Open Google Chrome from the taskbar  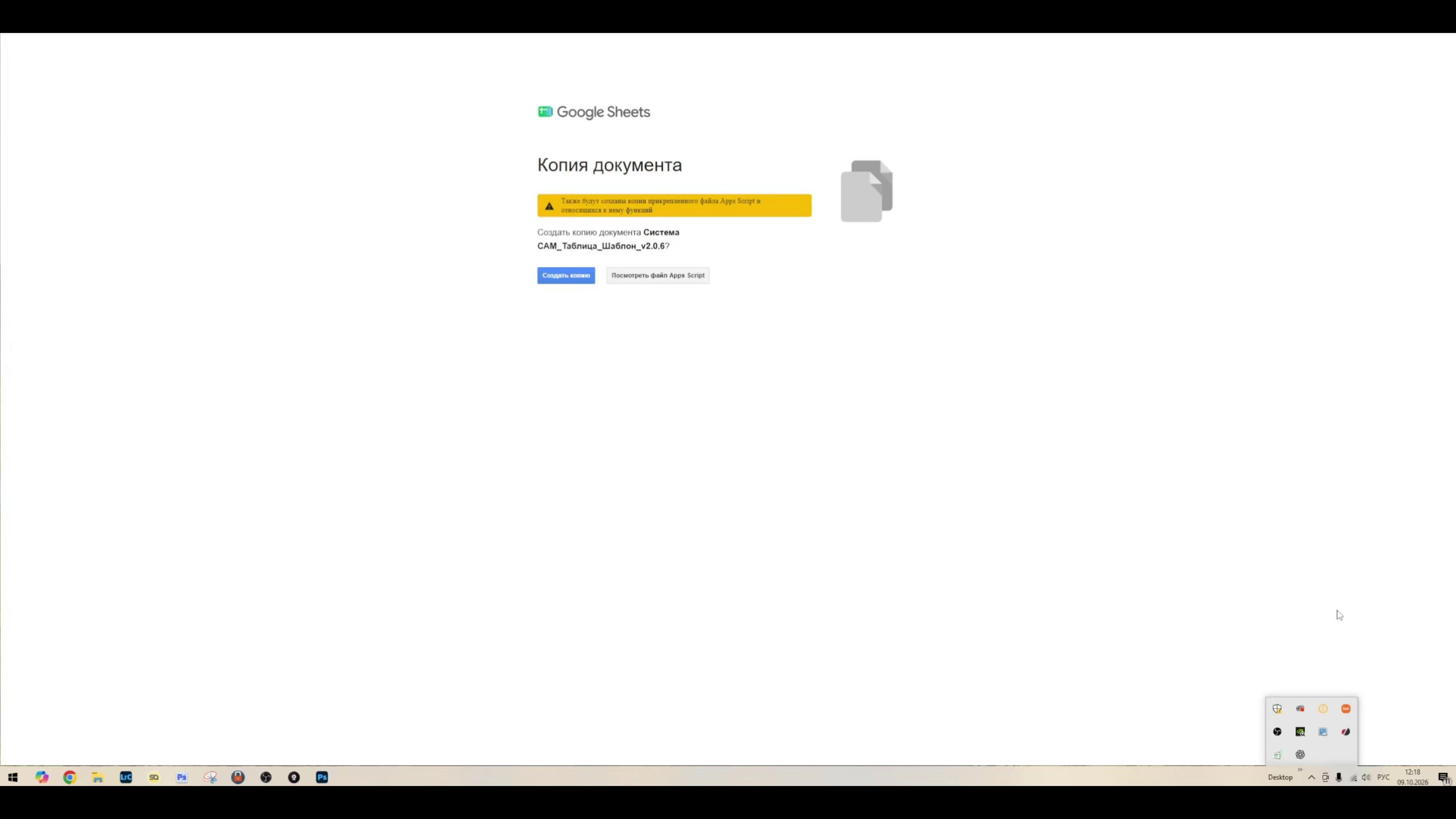[x=70, y=777]
